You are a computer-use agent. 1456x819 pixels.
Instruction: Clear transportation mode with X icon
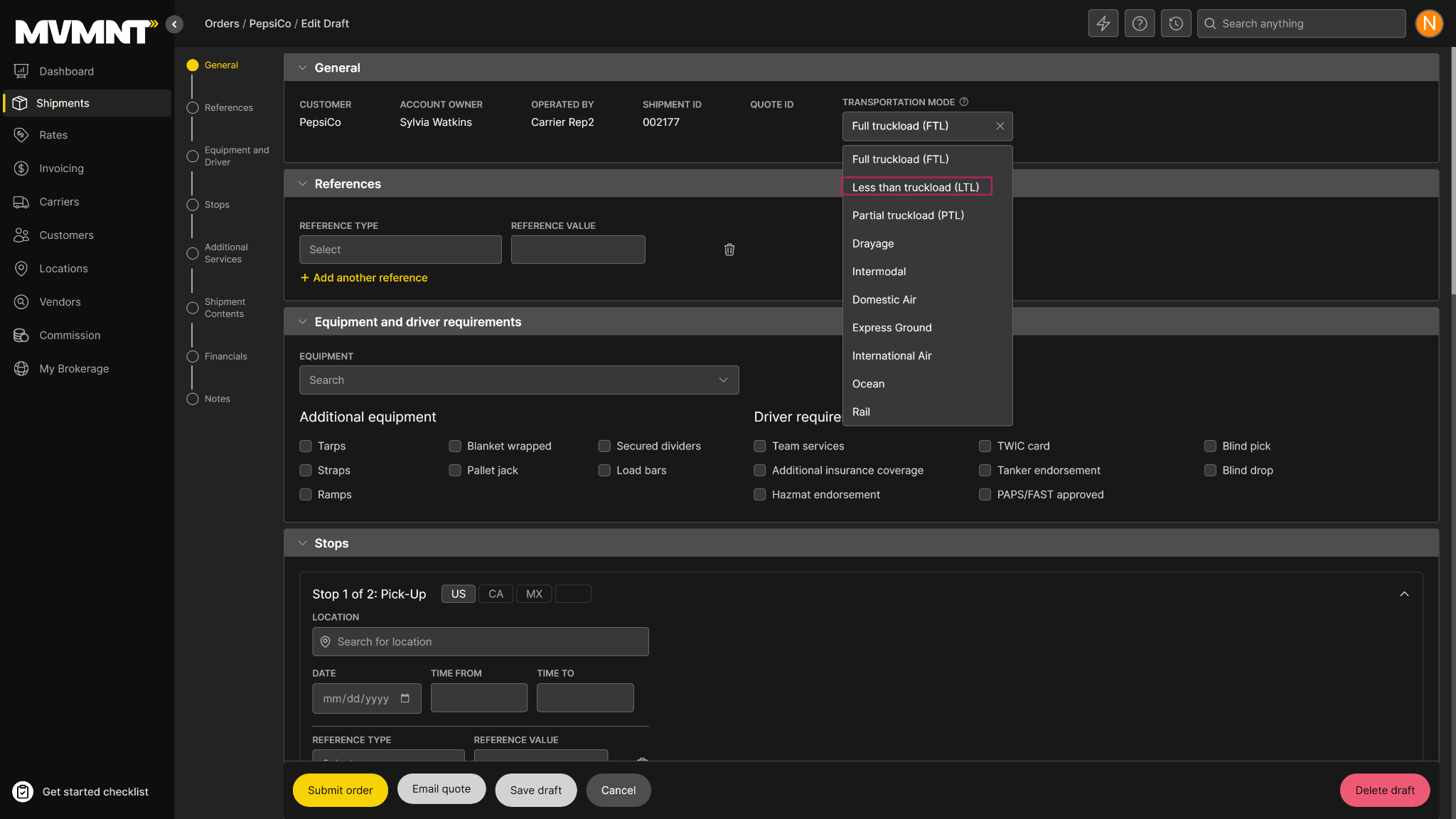click(1000, 126)
